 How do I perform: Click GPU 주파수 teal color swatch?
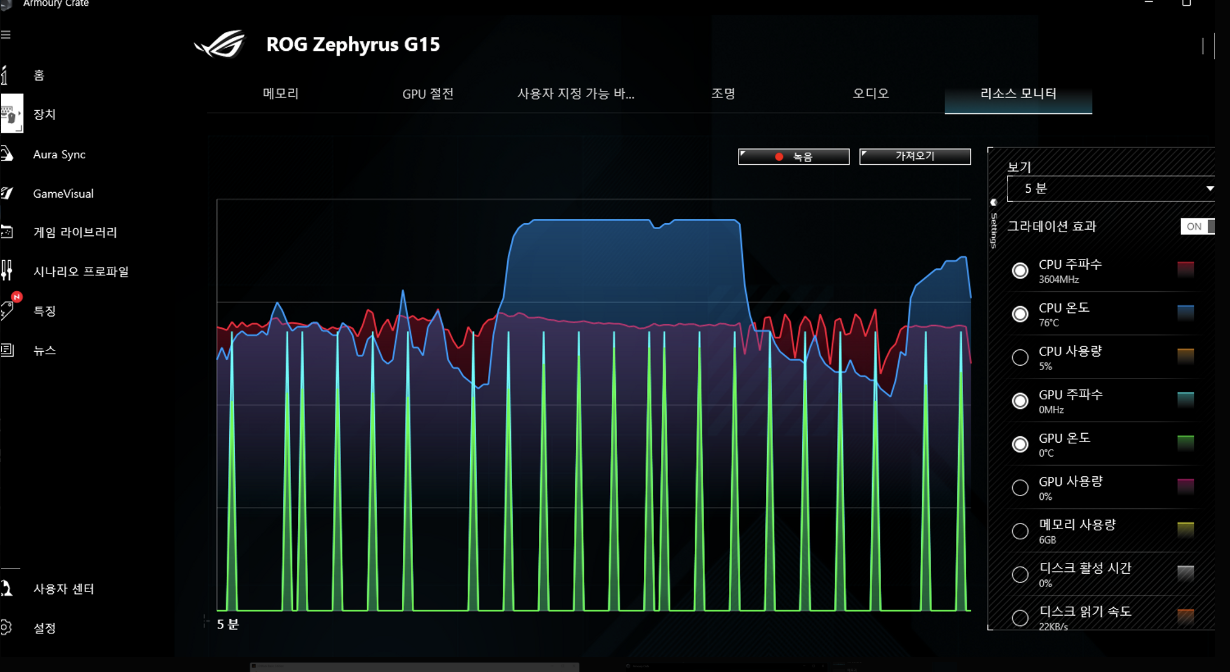1185,400
